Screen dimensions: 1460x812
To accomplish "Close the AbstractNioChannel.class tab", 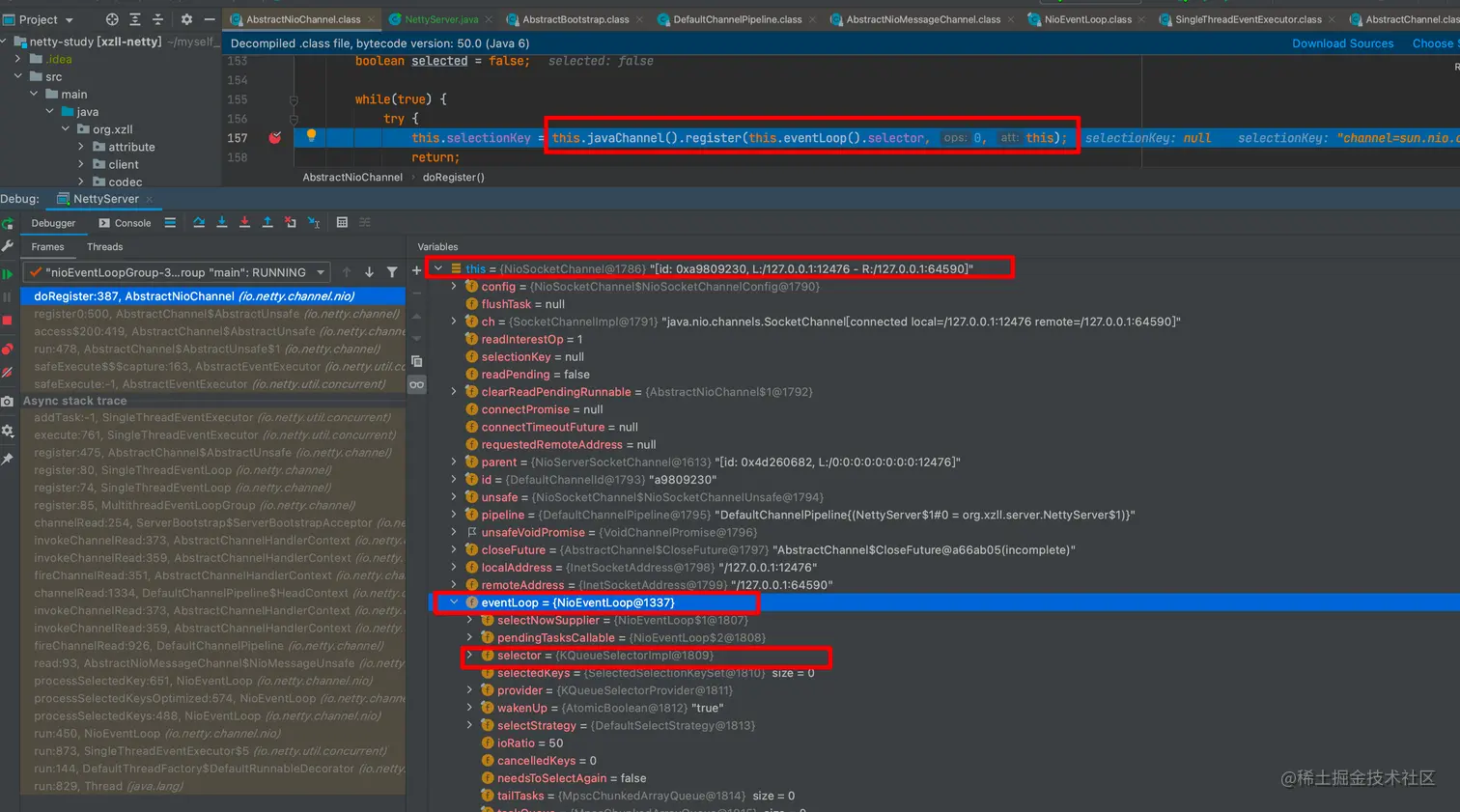I will point(371,19).
